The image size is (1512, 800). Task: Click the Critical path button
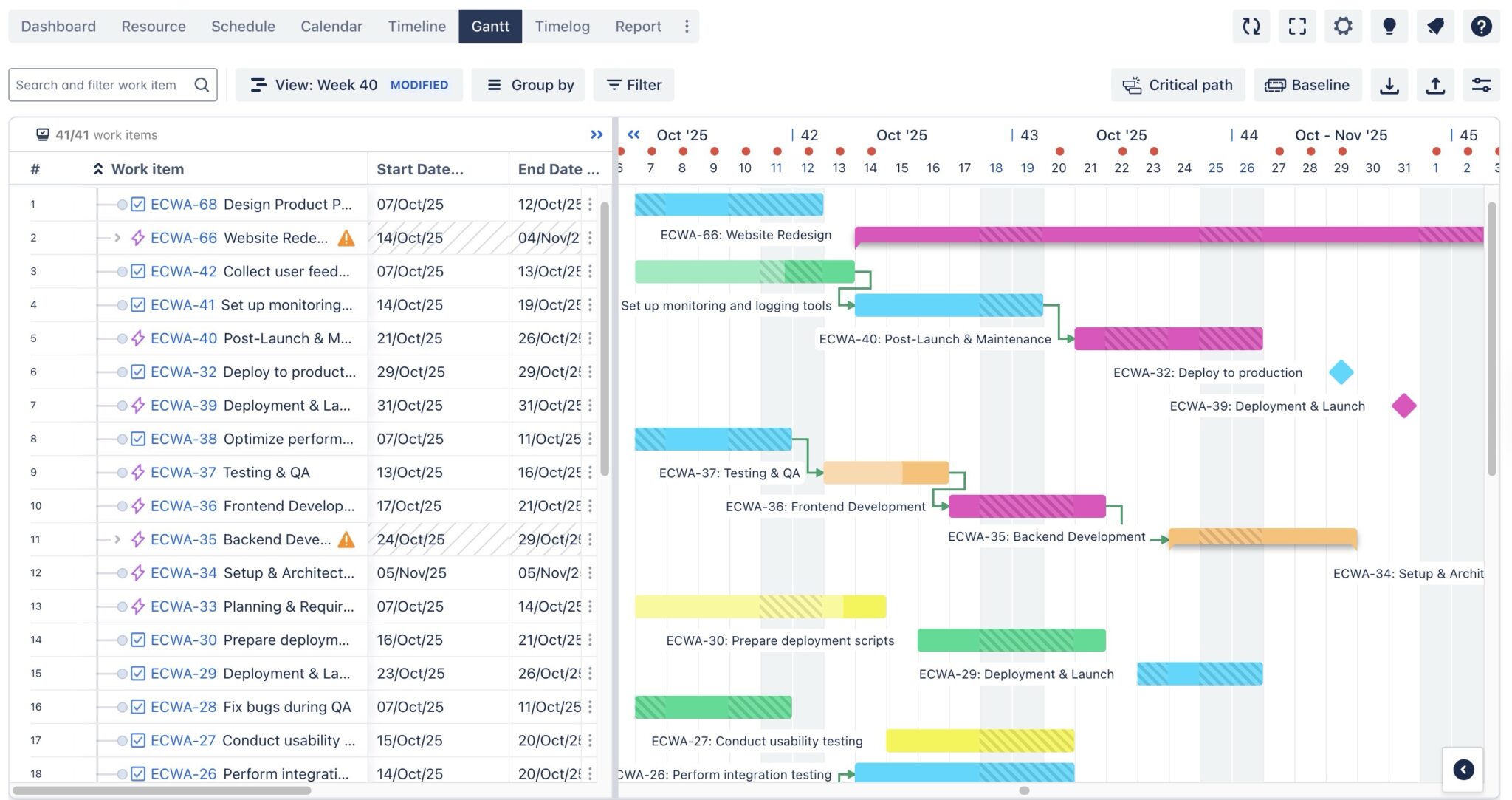[x=1178, y=84]
